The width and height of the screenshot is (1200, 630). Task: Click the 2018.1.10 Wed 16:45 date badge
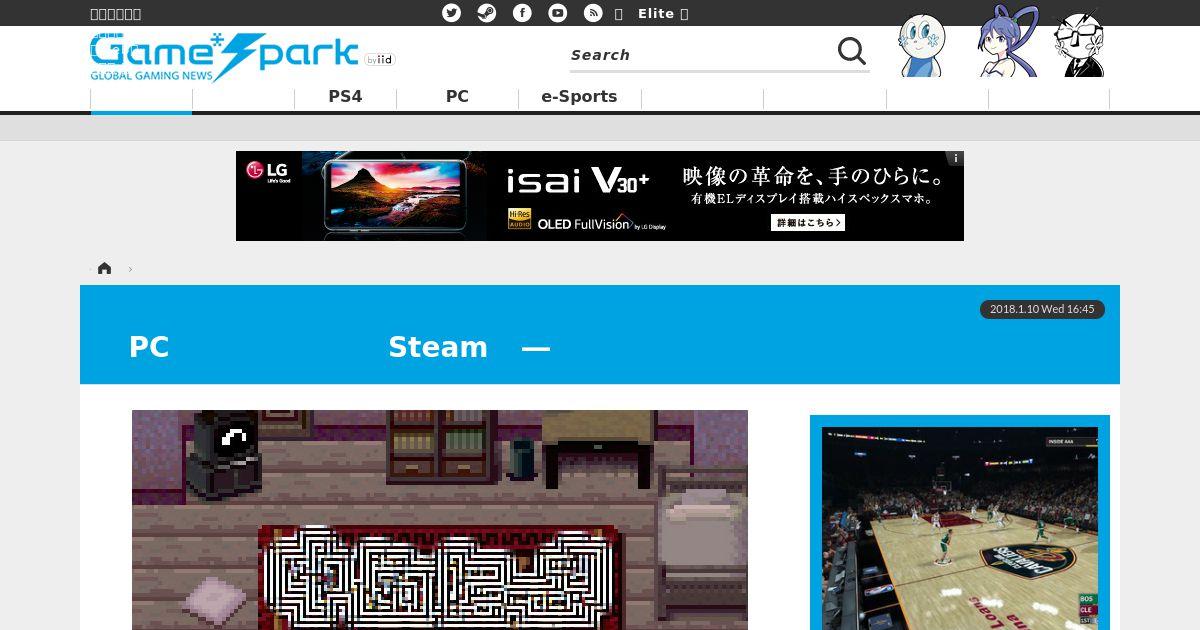[x=1042, y=309]
